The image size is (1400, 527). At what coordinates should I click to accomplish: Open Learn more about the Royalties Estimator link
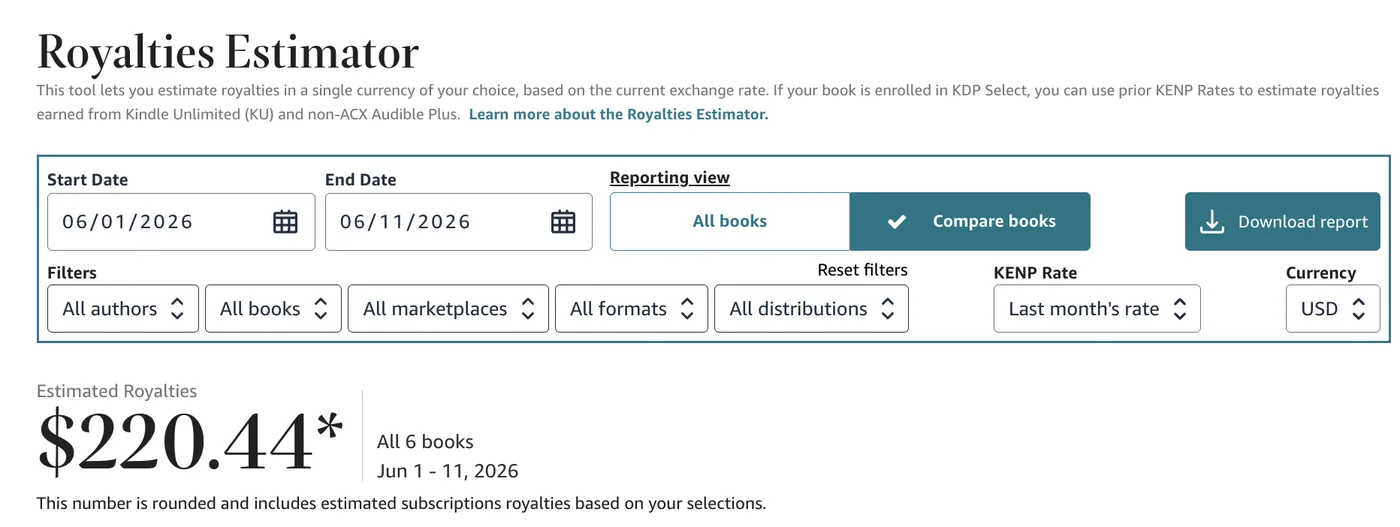click(618, 114)
